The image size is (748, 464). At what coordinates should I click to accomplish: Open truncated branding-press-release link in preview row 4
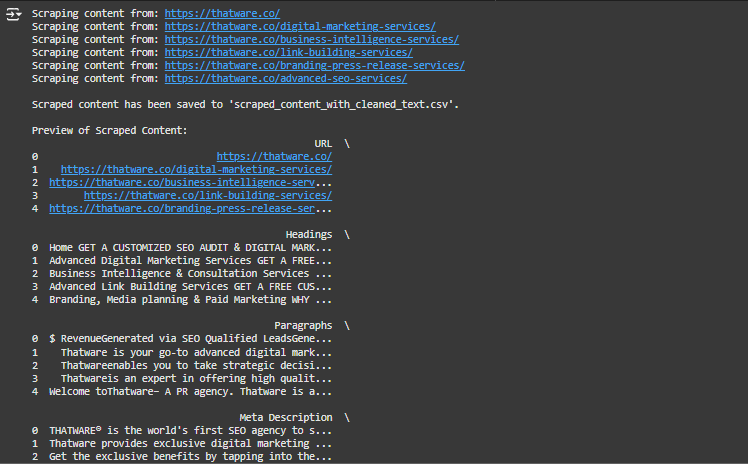(182, 208)
